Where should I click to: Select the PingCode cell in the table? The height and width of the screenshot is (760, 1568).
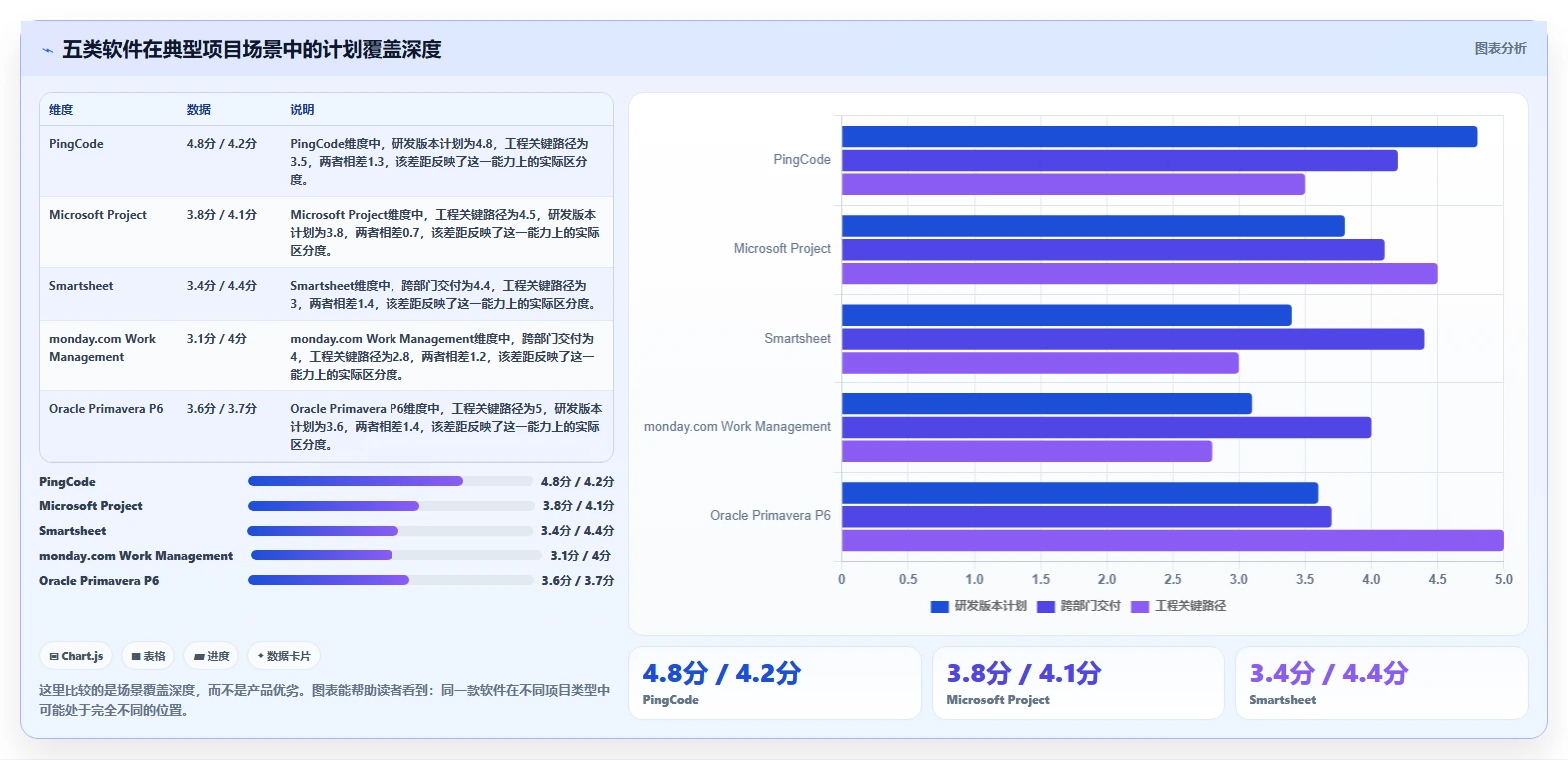[x=76, y=144]
